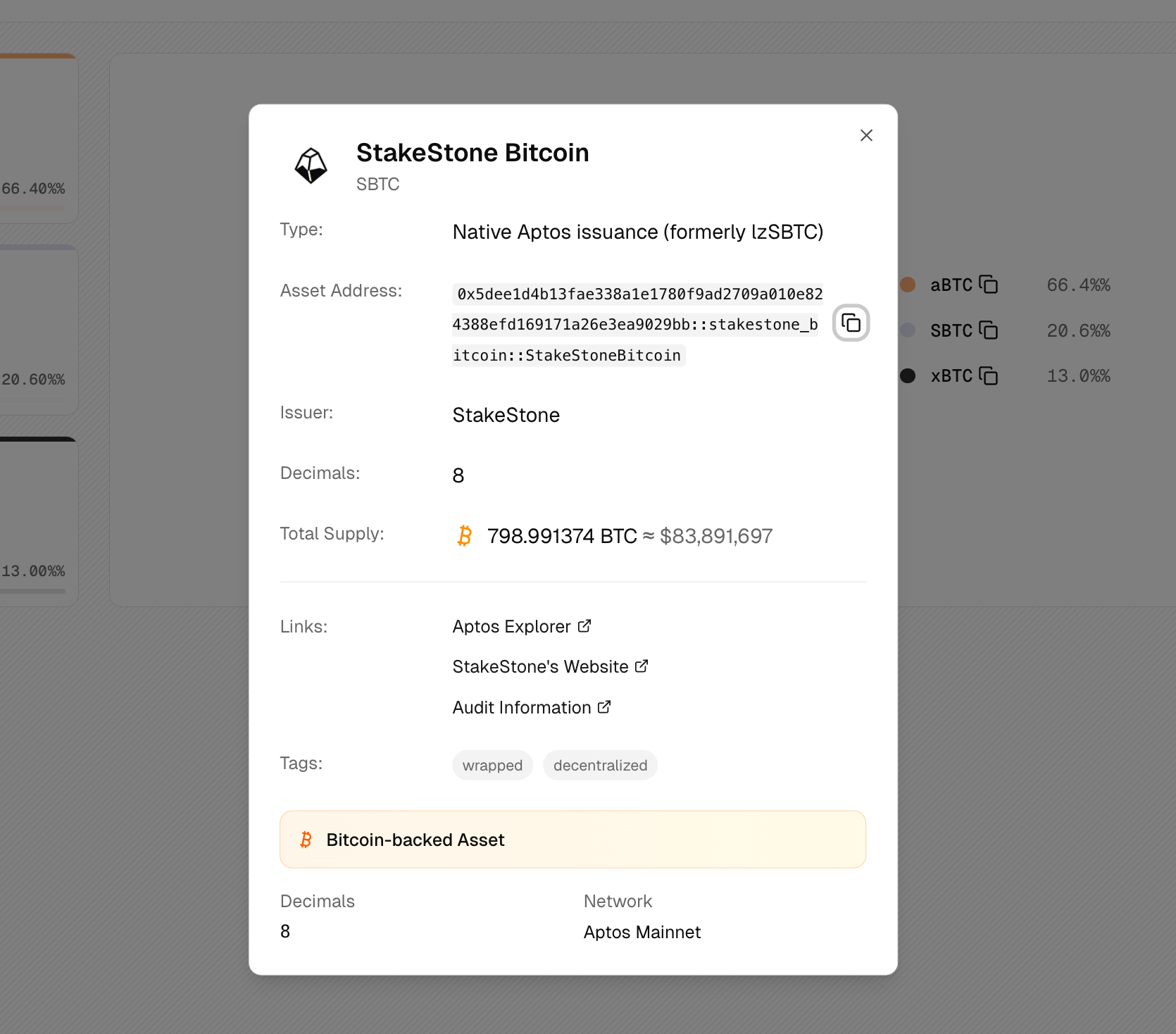The image size is (1176, 1034).
Task: Click the $83,891,697 USD value
Action: 716,536
